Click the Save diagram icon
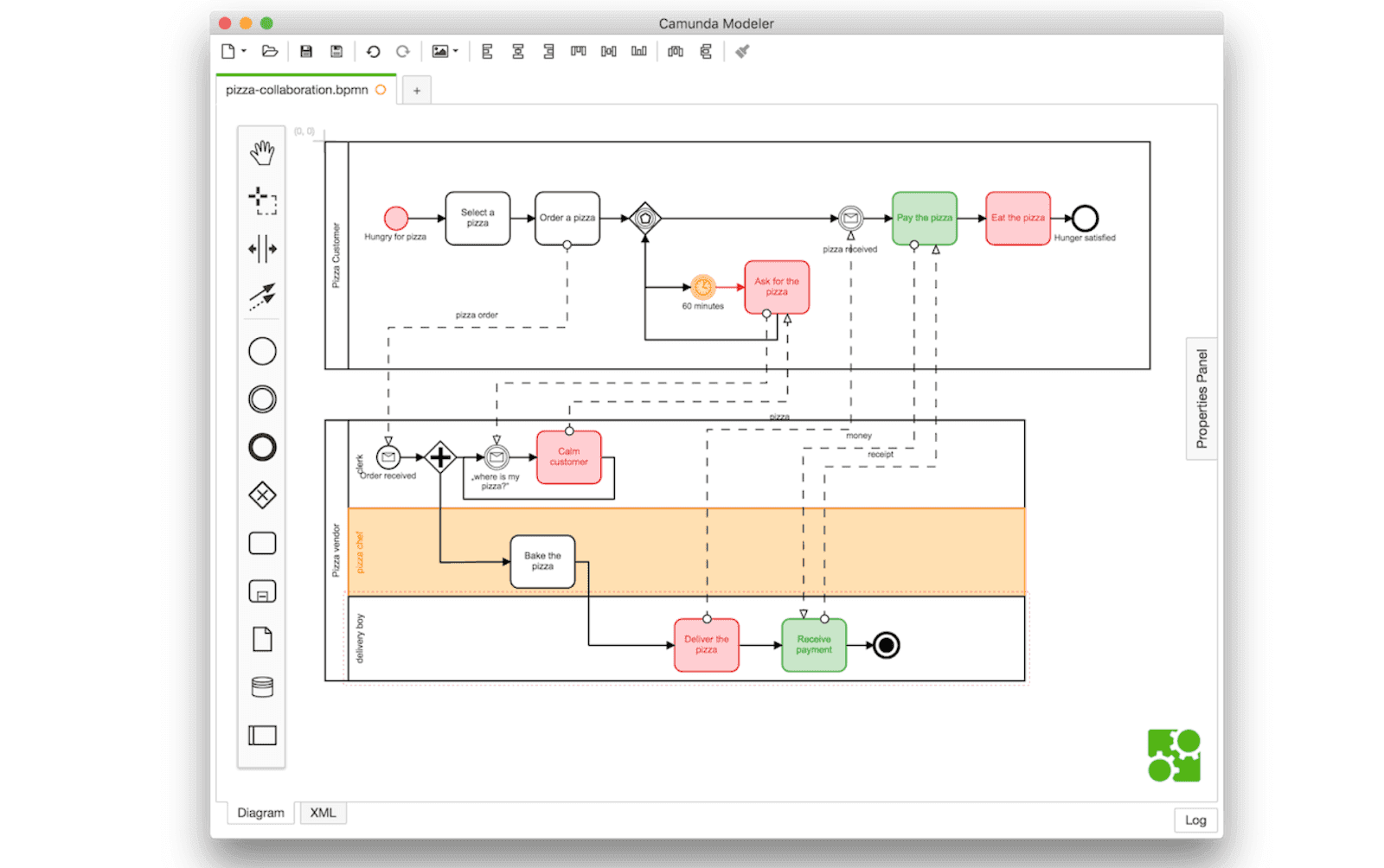This screenshot has width=1384, height=868. point(304,51)
